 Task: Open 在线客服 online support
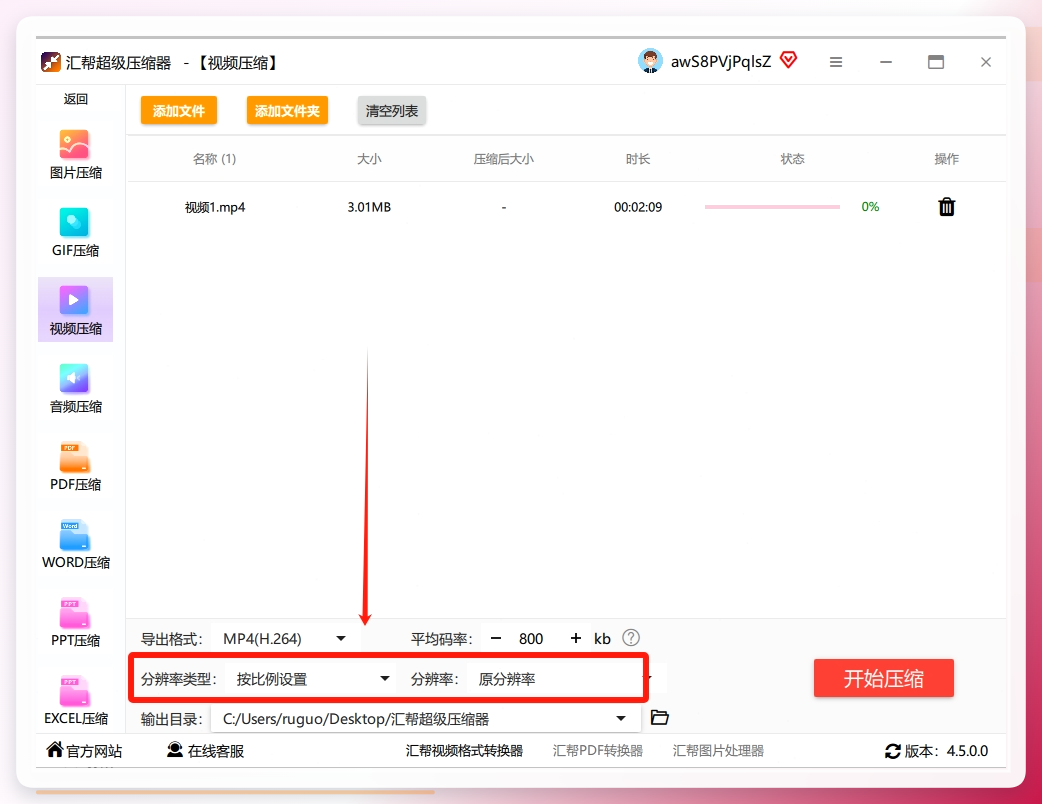click(205, 751)
